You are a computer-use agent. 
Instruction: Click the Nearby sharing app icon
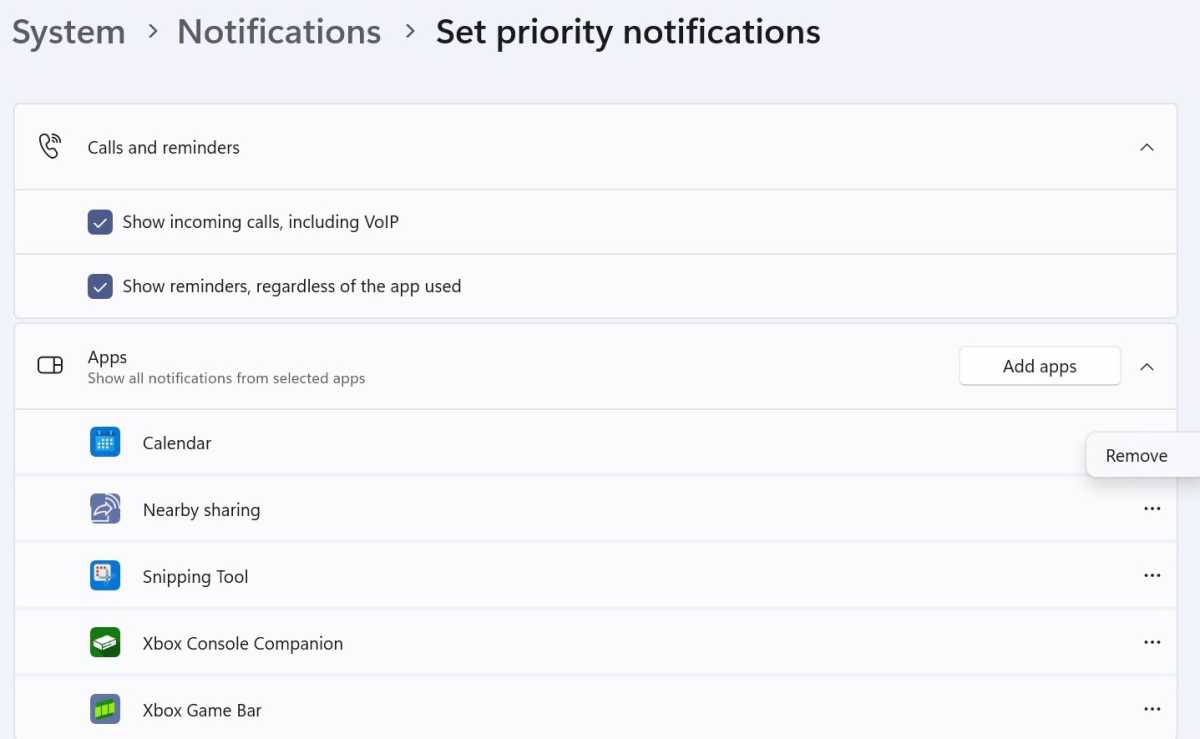tap(105, 509)
